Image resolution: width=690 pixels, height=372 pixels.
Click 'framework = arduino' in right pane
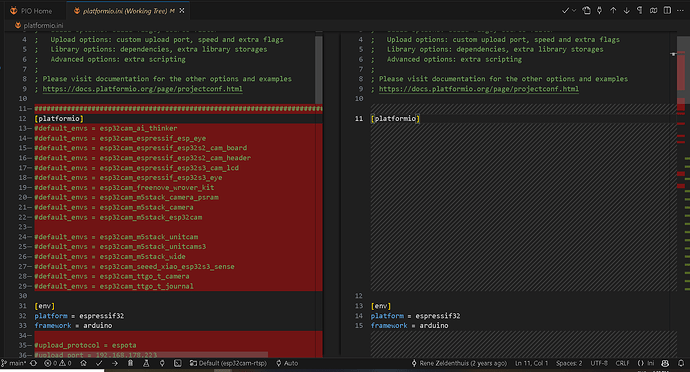point(410,326)
